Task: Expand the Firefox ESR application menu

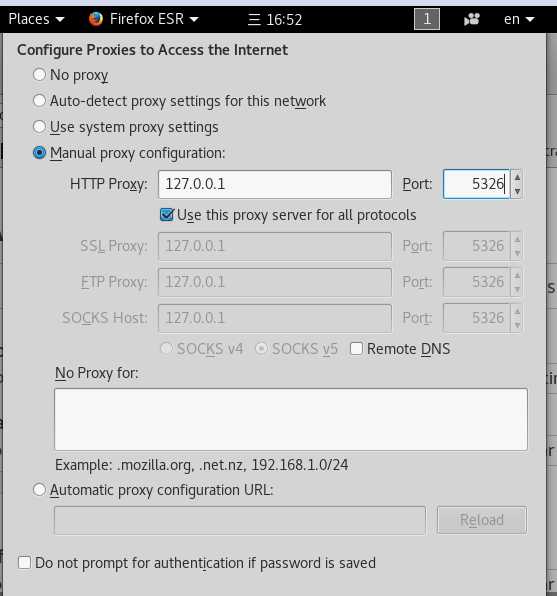Action: [x=154, y=19]
